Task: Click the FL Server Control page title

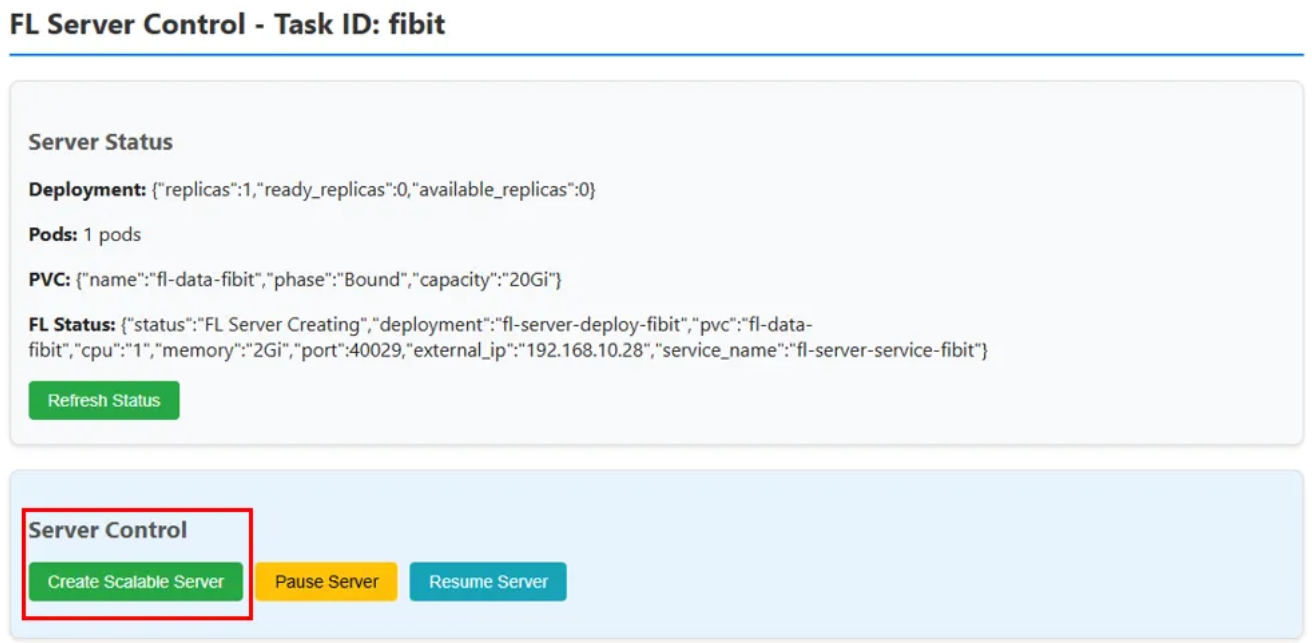Action: 227,24
